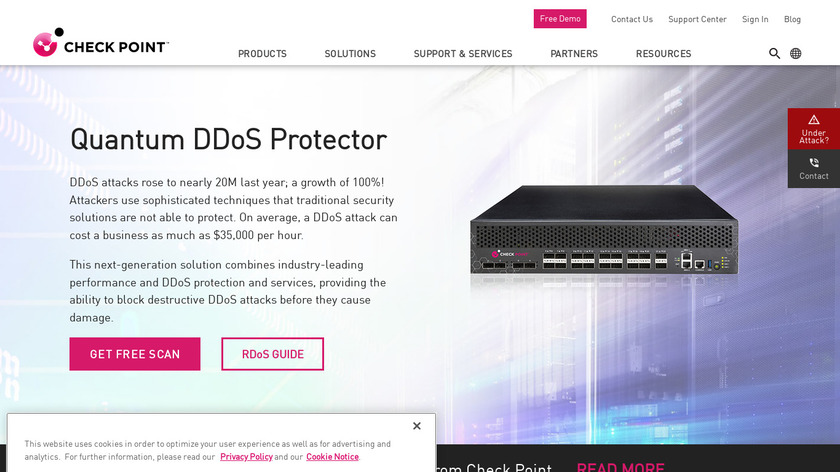Open the Privacy Policy link
This screenshot has height=472, width=840.
pos(246,457)
